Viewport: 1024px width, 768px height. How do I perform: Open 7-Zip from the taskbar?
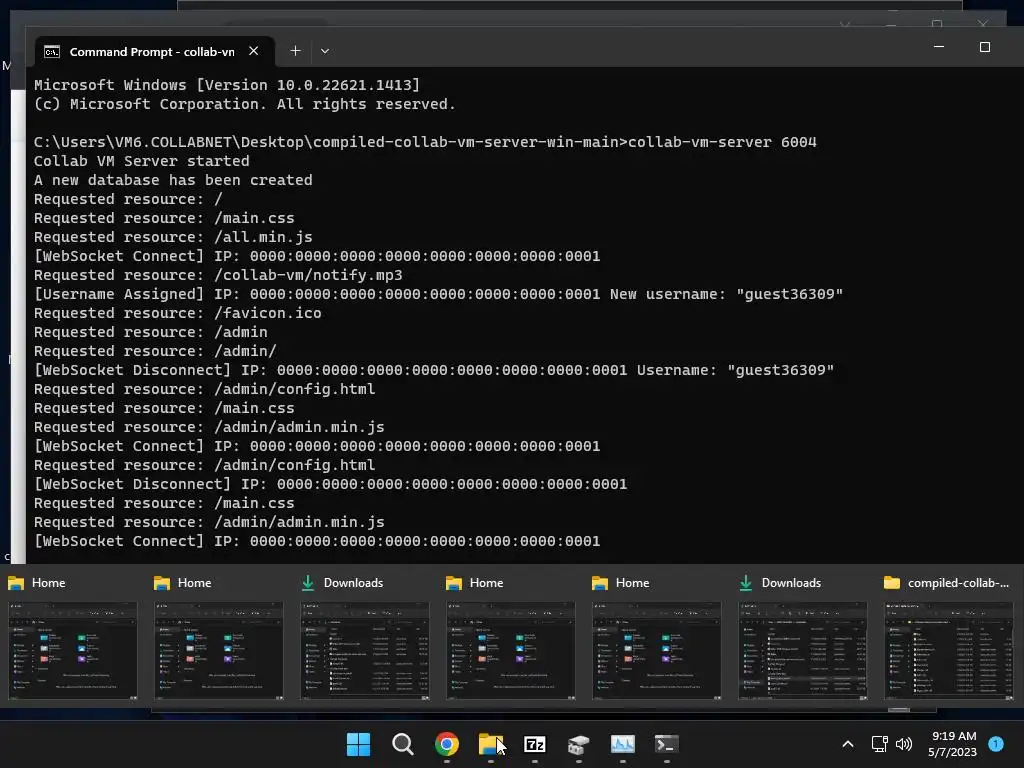pyautogui.click(x=535, y=744)
